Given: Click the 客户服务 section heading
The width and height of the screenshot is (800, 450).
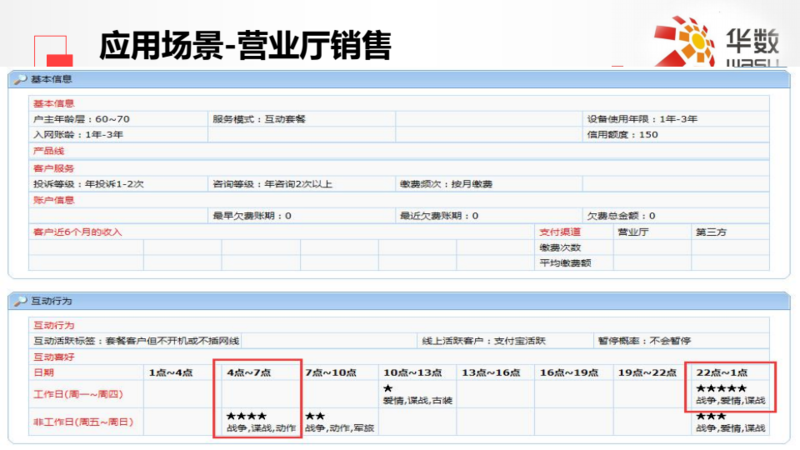Looking at the screenshot, I should (54, 168).
